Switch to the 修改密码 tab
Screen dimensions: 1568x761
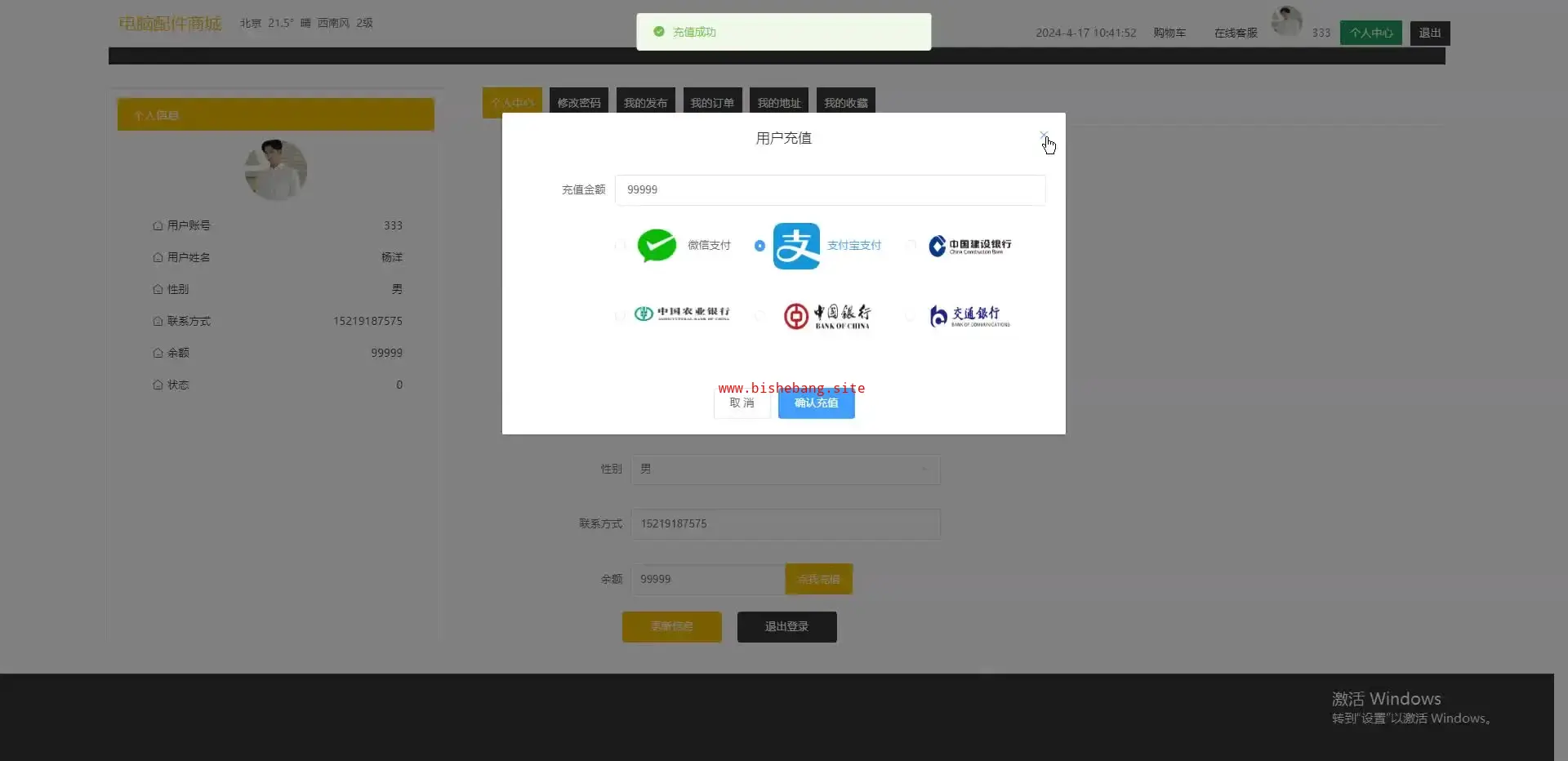(x=579, y=103)
